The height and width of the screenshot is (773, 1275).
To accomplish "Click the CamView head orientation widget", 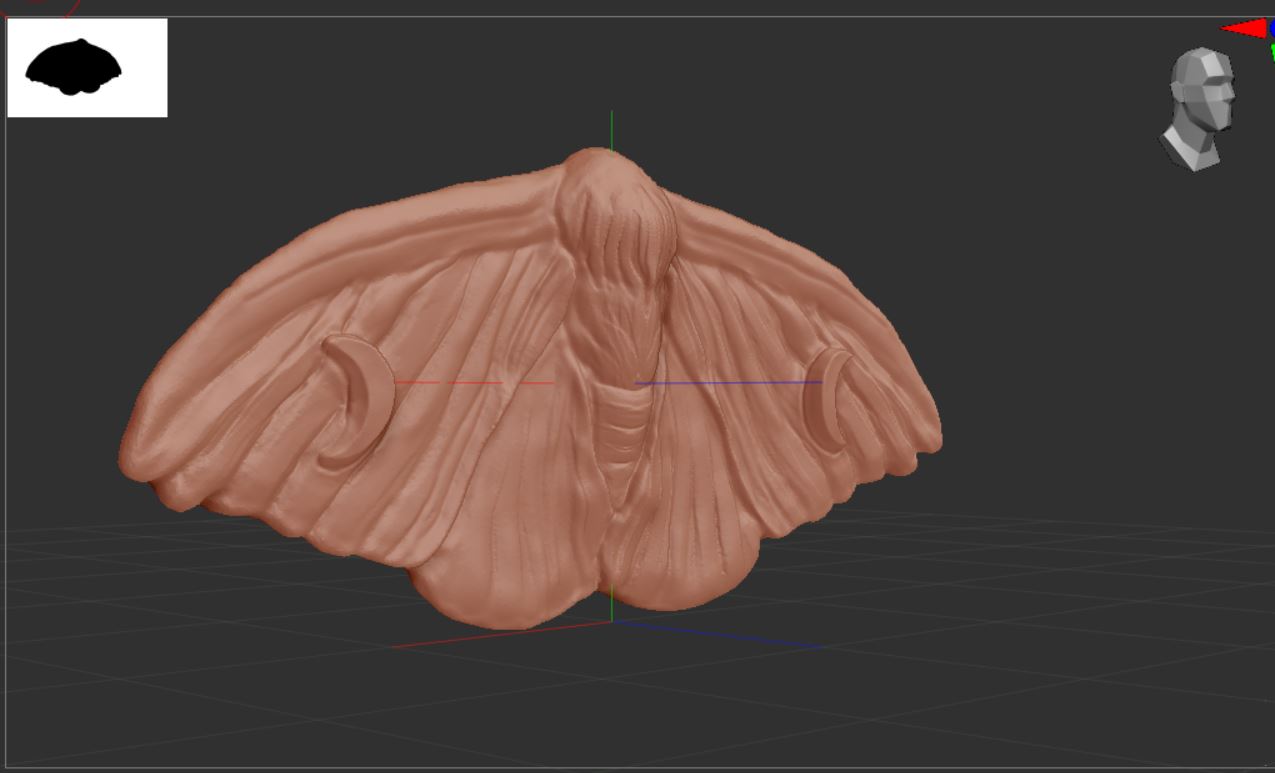I will coord(1198,108).
